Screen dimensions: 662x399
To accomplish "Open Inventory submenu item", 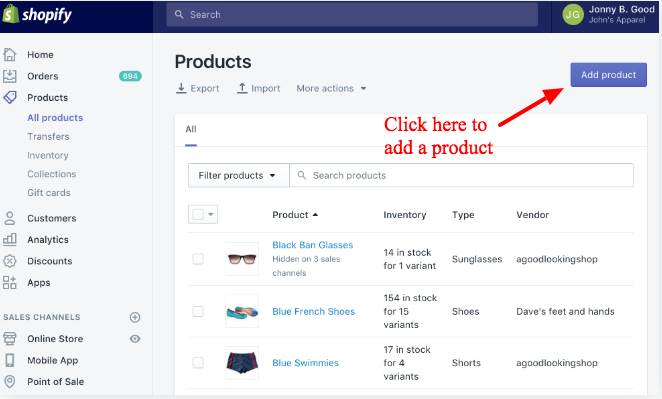I will [48, 155].
